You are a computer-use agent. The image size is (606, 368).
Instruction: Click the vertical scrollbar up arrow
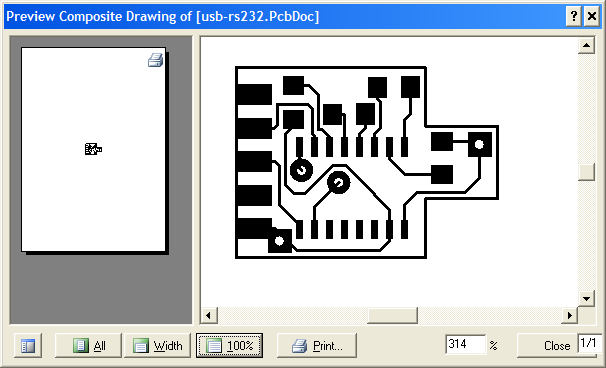(x=586, y=45)
